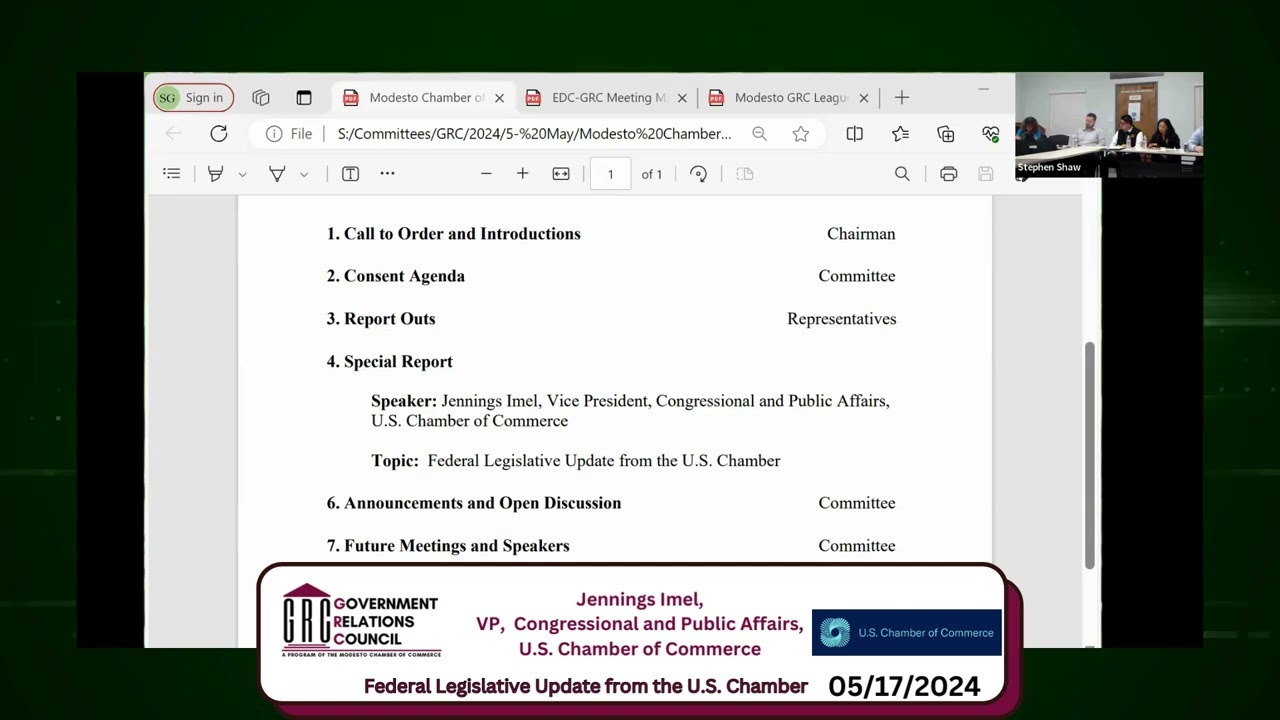Save the PDF document
The width and height of the screenshot is (1280, 720).
[986, 174]
